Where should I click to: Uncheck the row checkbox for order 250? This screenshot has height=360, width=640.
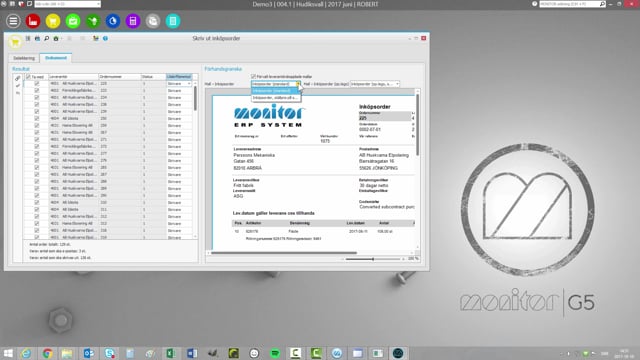37,118
